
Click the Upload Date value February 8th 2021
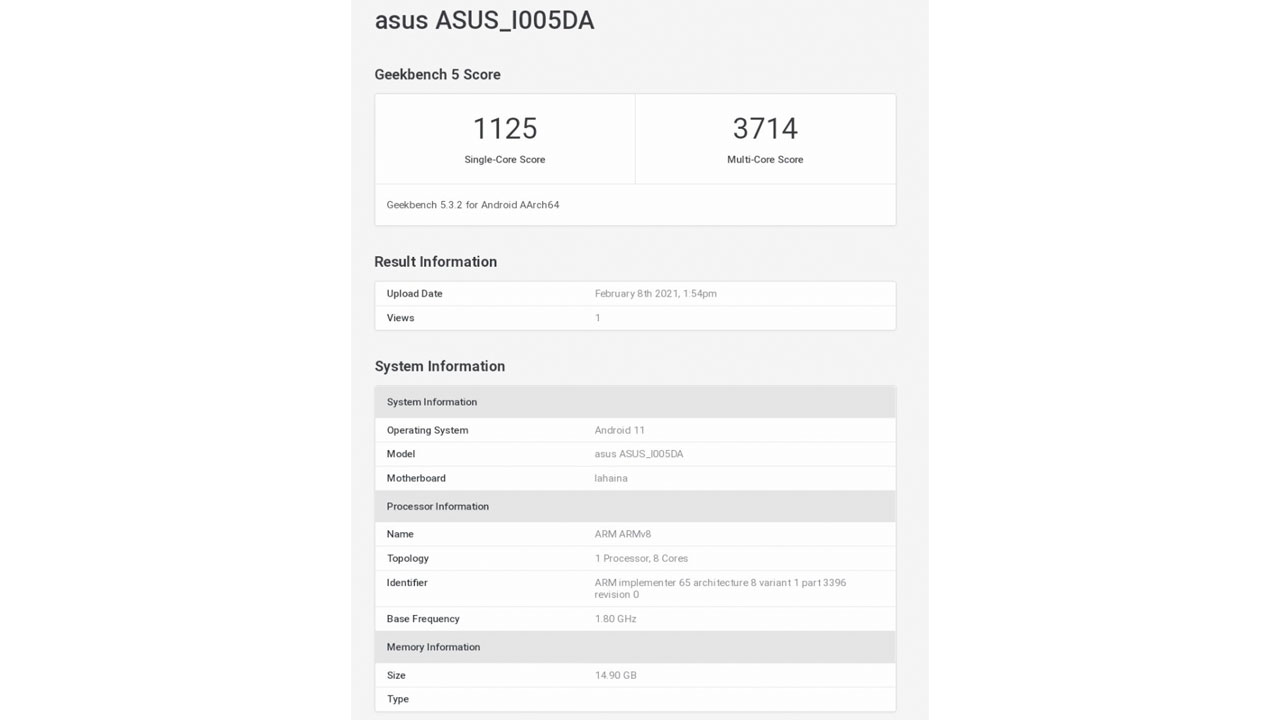tap(655, 294)
